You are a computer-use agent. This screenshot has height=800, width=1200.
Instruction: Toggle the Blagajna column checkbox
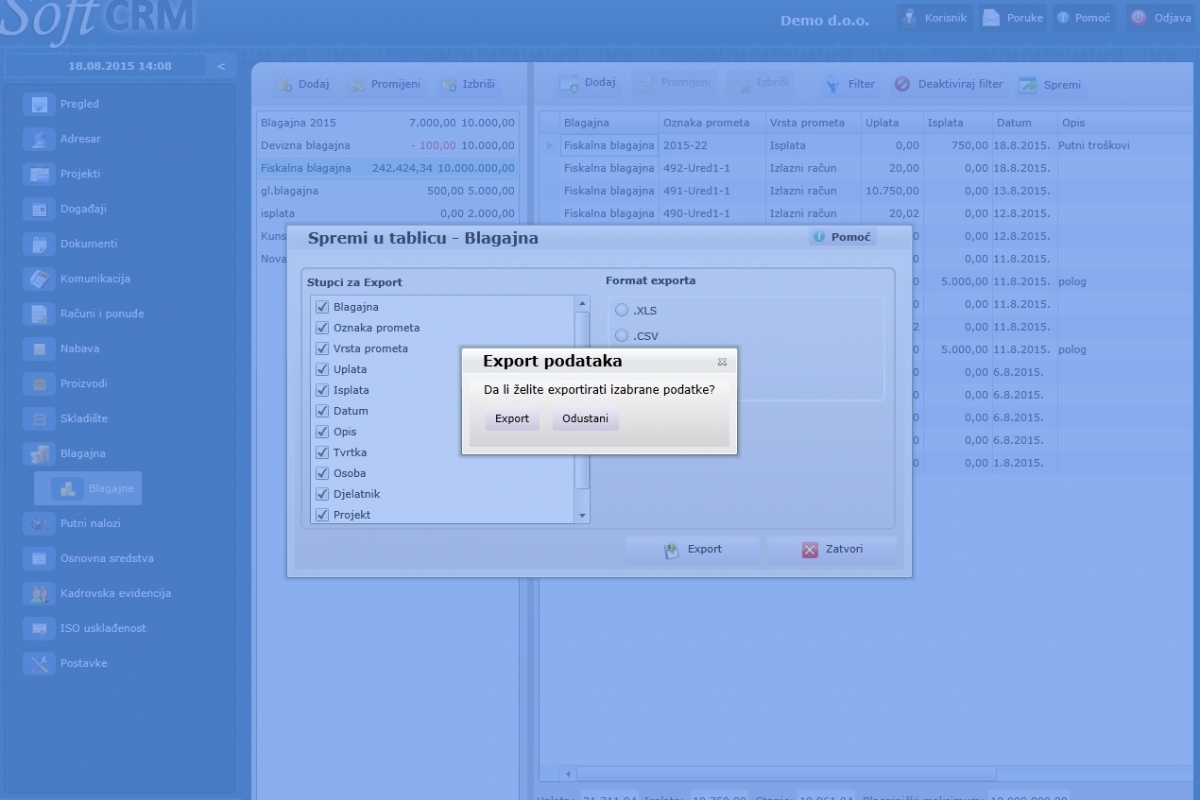(x=322, y=307)
